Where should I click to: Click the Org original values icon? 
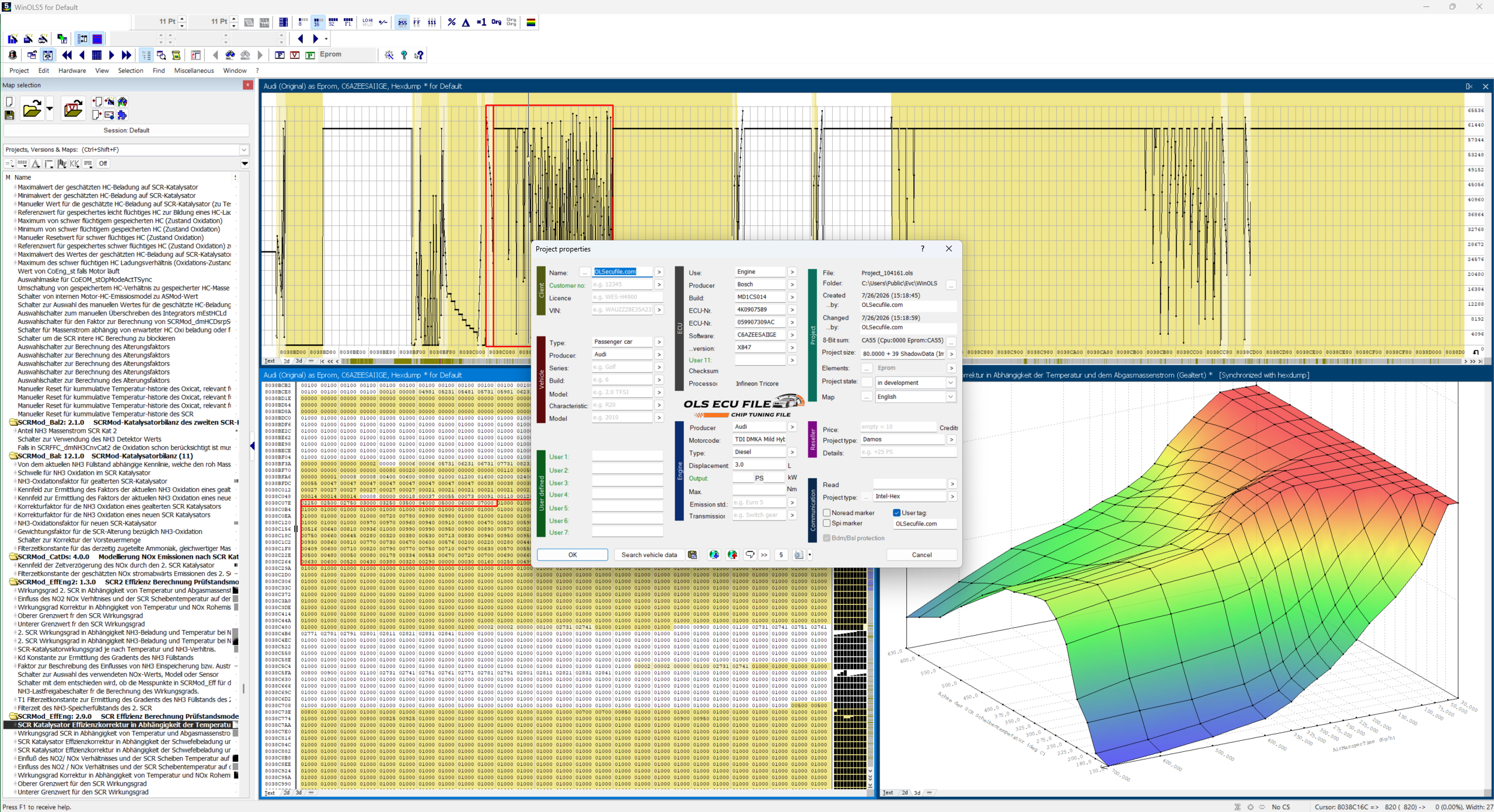click(496, 22)
